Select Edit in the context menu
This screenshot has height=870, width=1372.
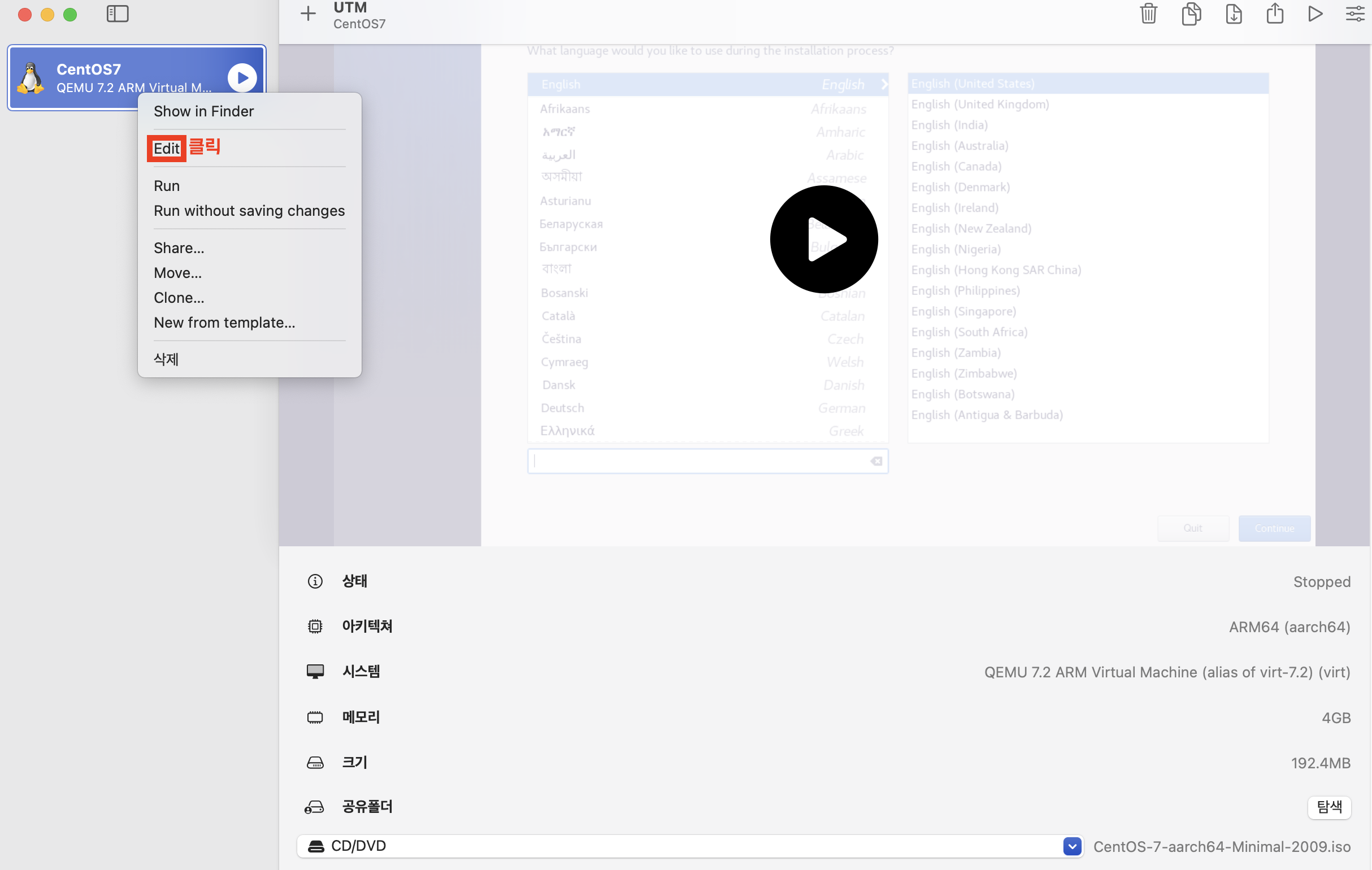(x=166, y=149)
